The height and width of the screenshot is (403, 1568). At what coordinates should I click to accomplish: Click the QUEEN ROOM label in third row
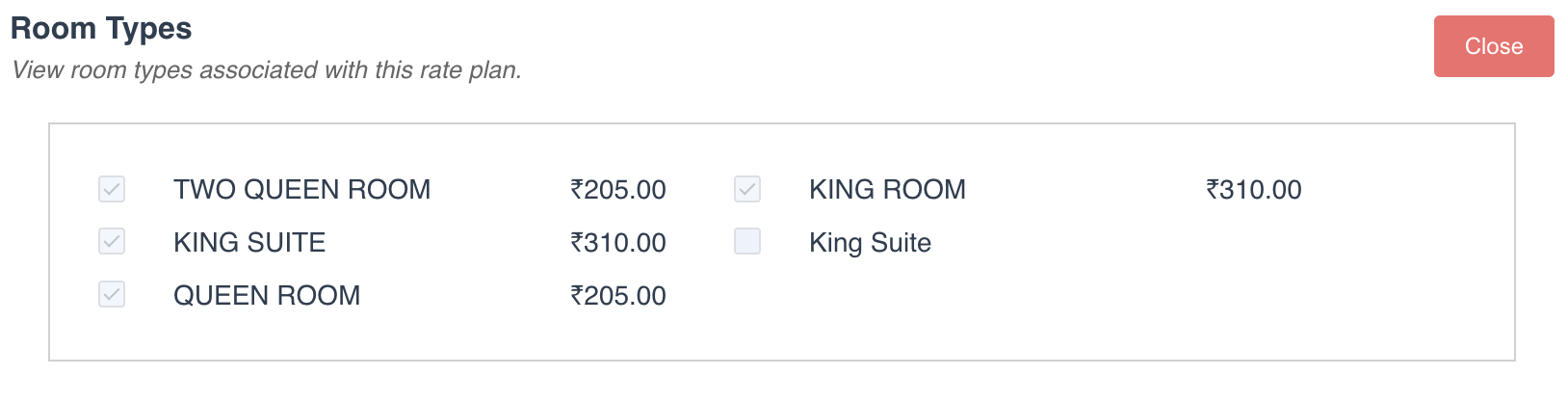[x=267, y=295]
